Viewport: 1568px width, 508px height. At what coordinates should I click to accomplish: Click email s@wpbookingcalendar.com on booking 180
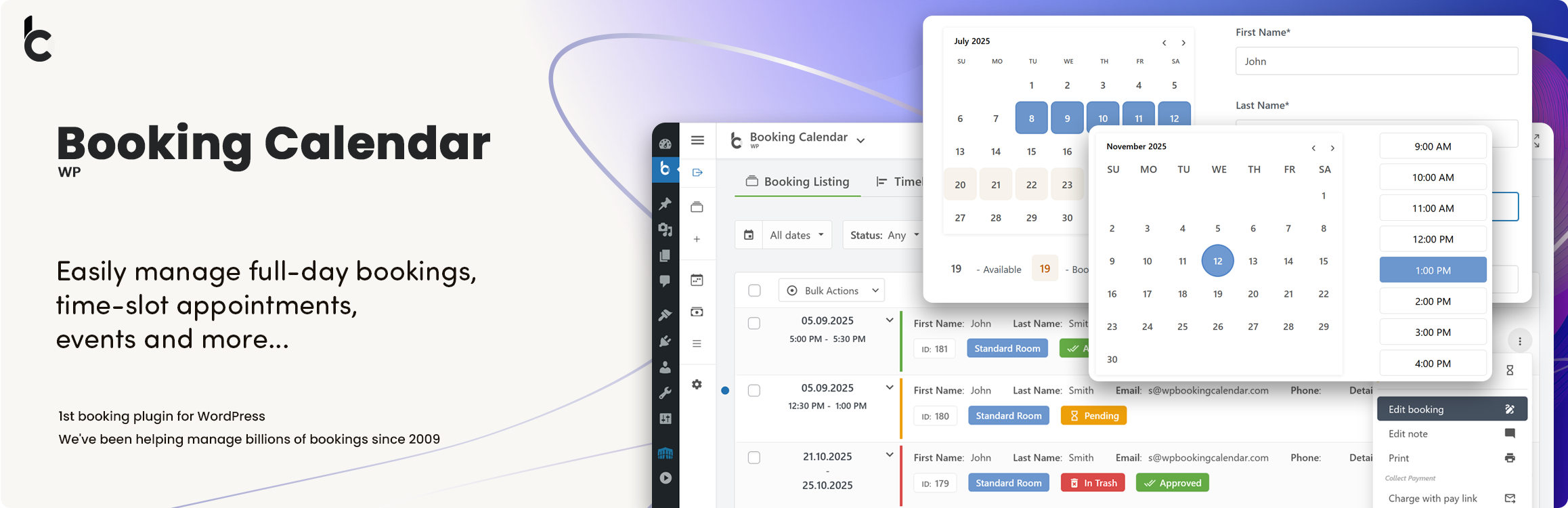1208,391
